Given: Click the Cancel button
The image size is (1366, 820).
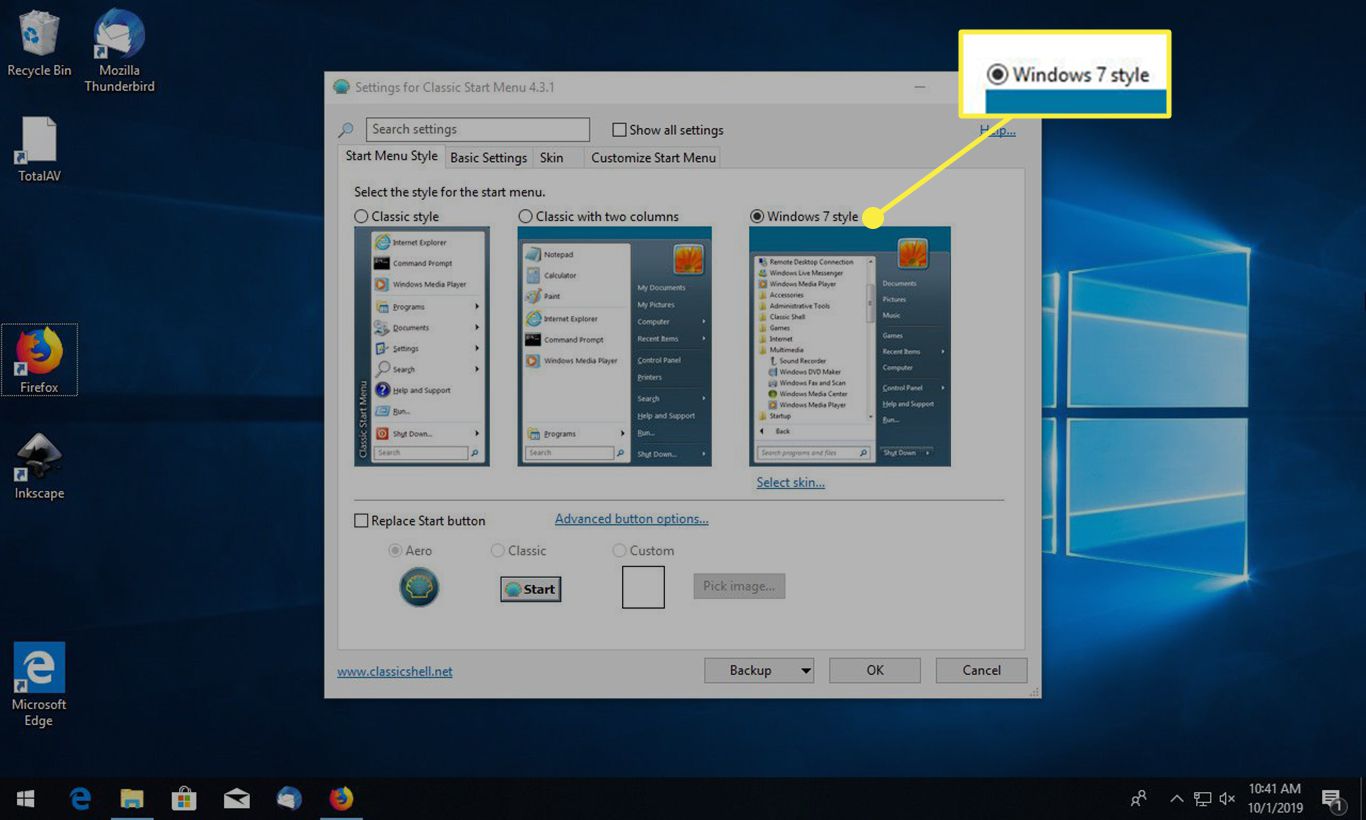Looking at the screenshot, I should pyautogui.click(x=981, y=670).
